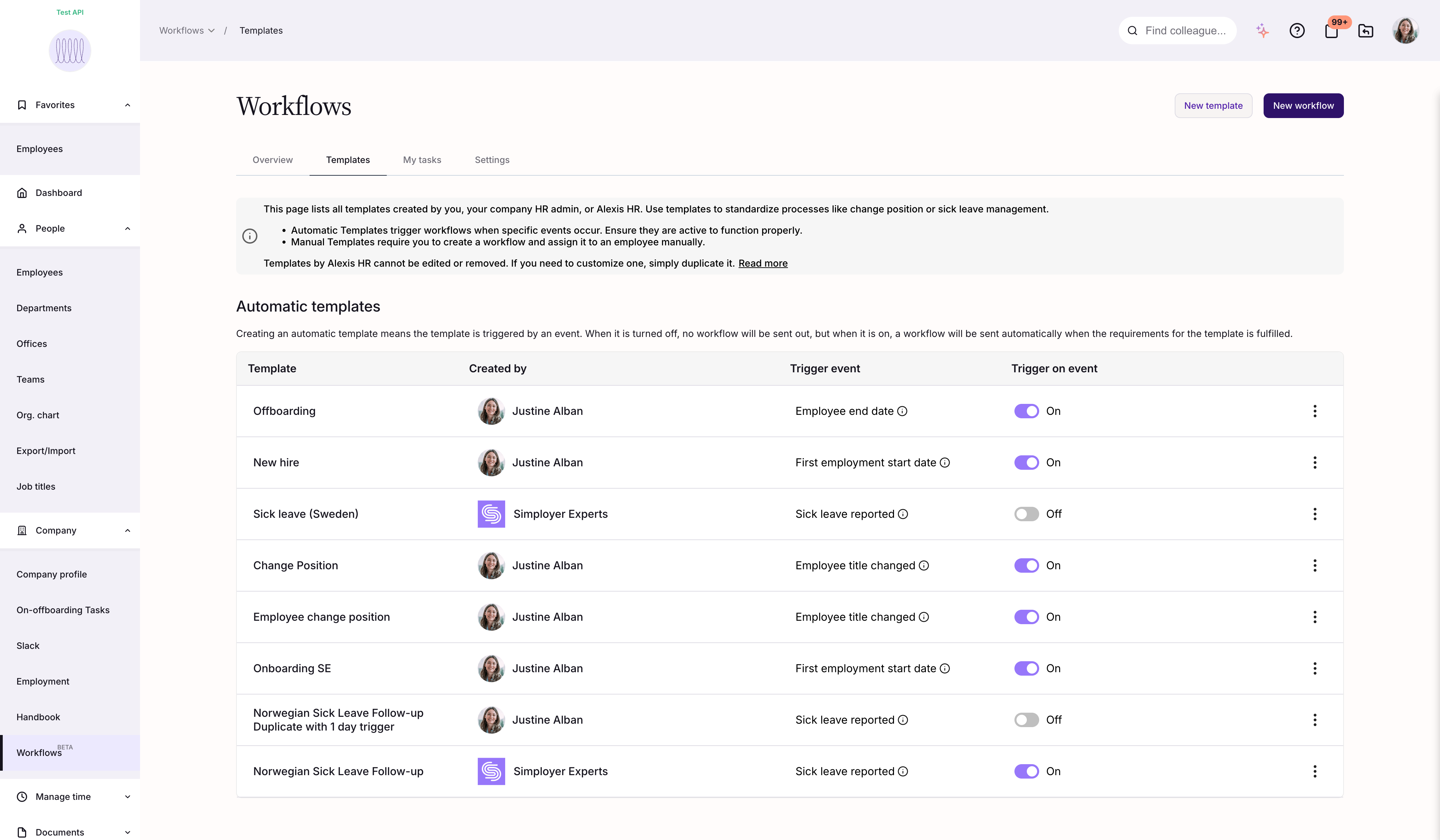This screenshot has width=1440, height=840.
Task: Open notifications with 99+ badge
Action: (x=1332, y=31)
